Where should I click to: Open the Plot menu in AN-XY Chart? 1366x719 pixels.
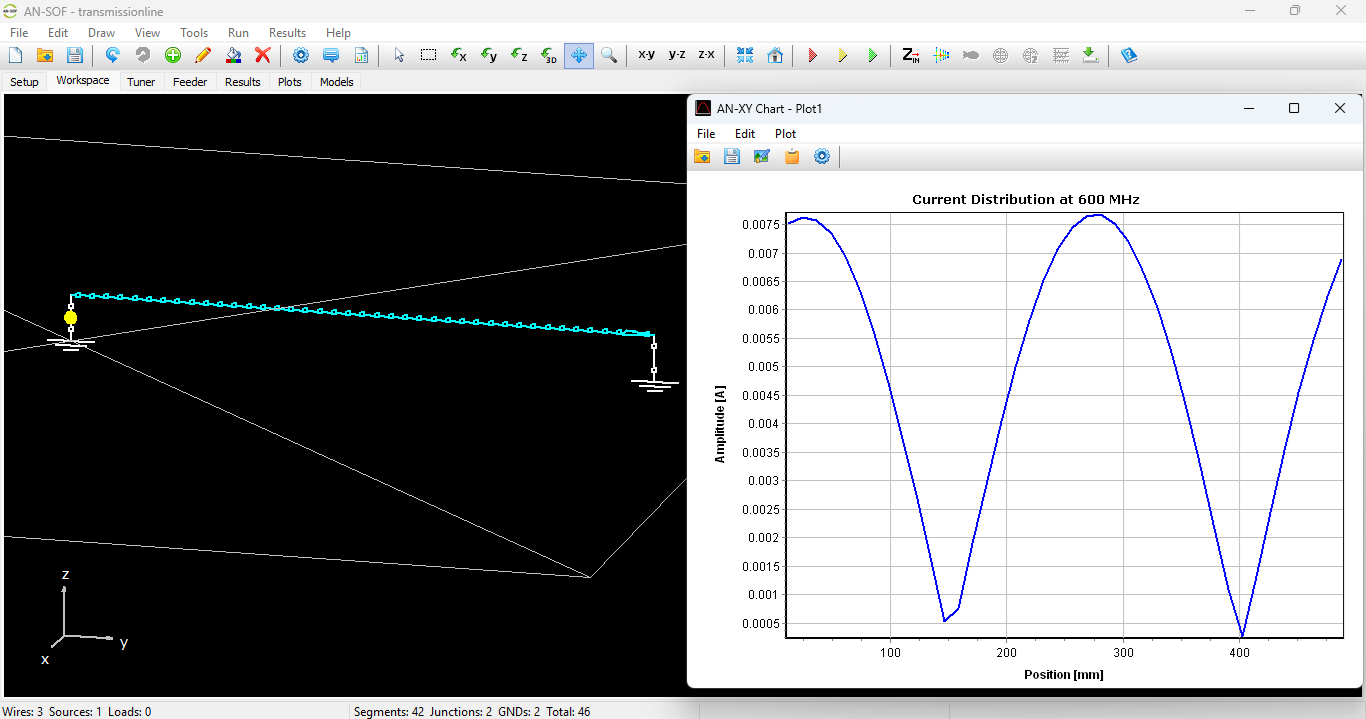(x=785, y=133)
